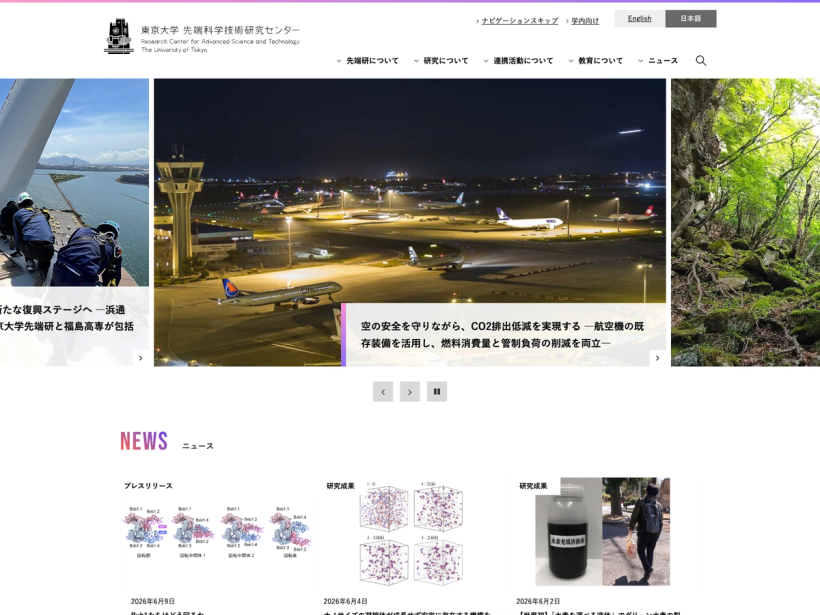Switch language to English
Screen dimensions: 820x615
[x=640, y=18]
